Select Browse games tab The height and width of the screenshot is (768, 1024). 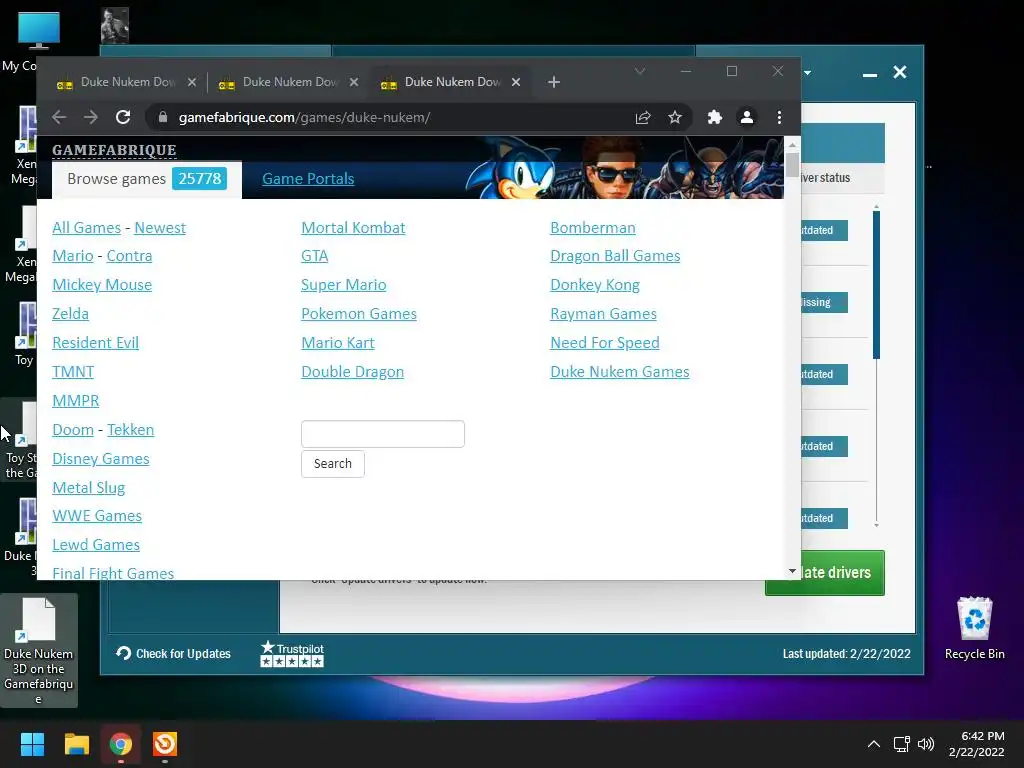(x=147, y=179)
